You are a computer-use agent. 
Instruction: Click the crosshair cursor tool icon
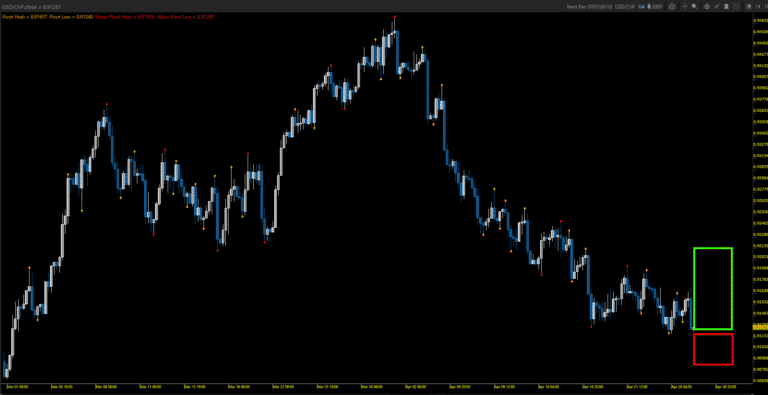(685, 6)
